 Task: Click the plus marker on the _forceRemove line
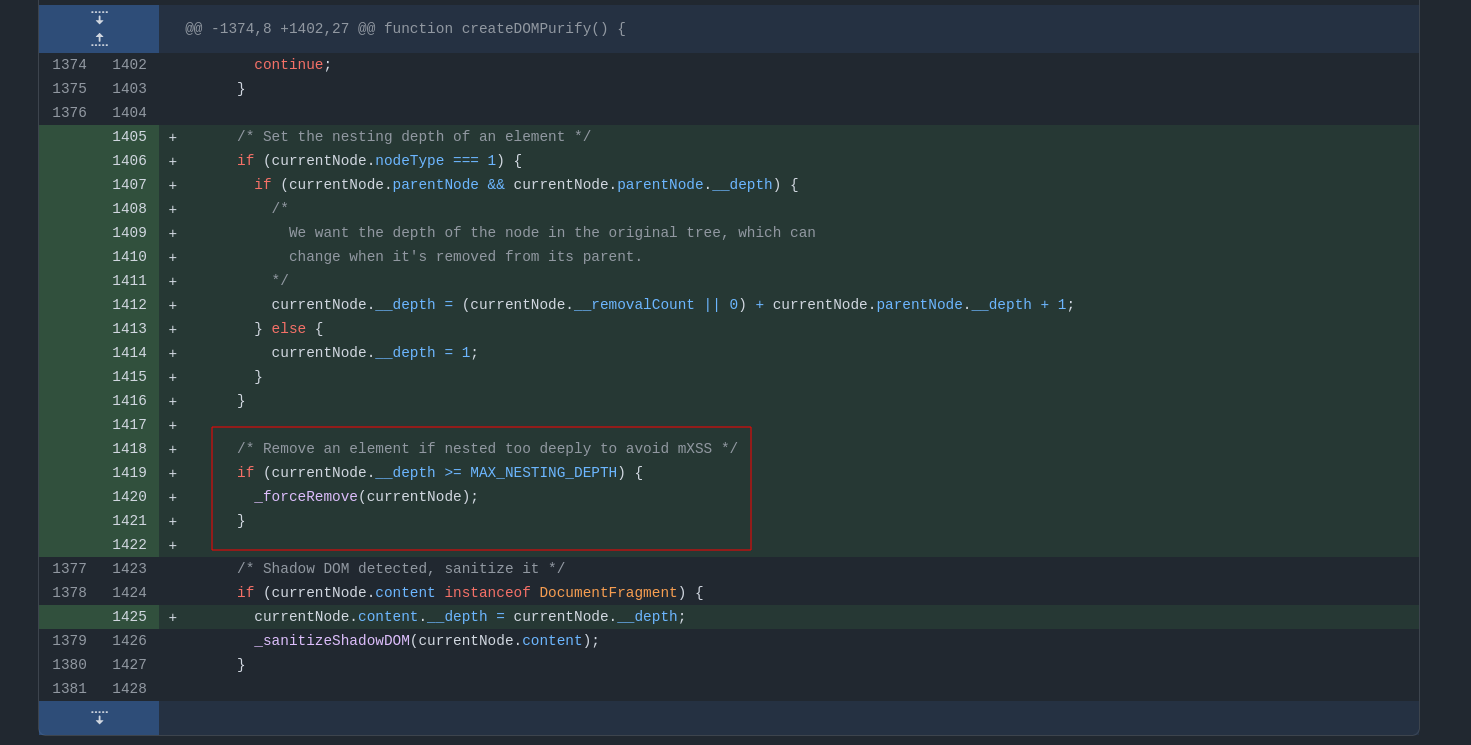[172, 496]
